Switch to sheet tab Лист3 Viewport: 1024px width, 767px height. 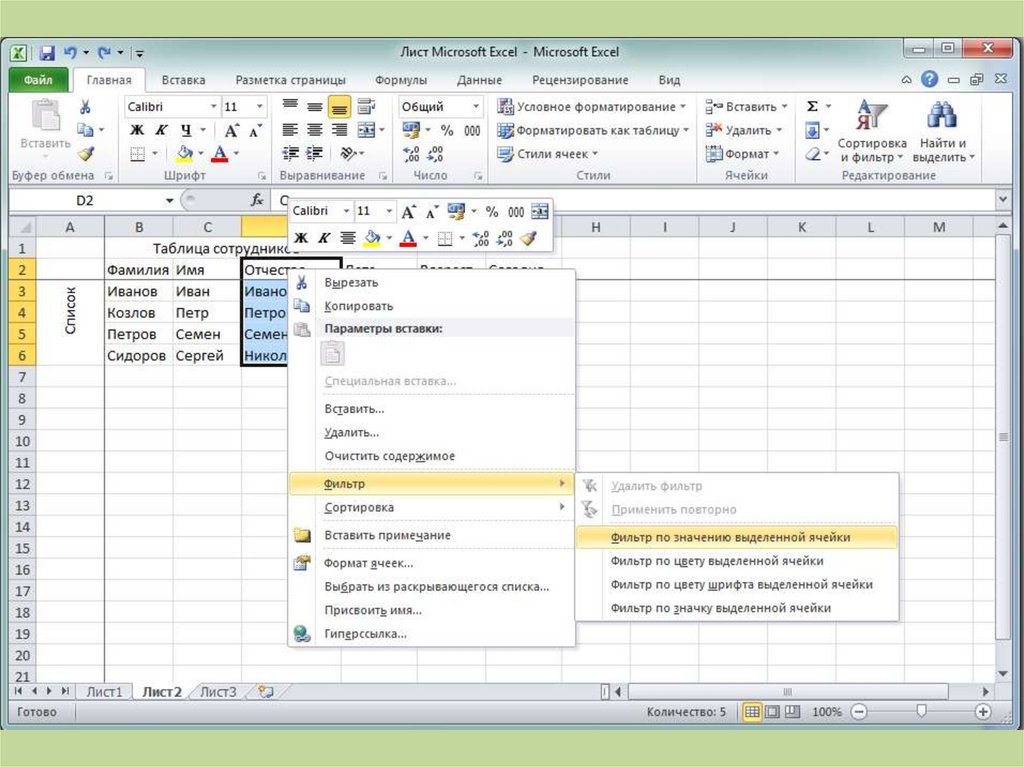[x=218, y=691]
